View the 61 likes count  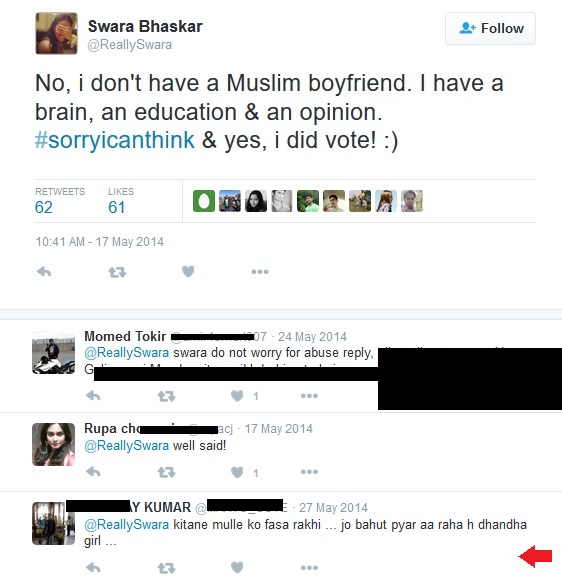pos(117,207)
